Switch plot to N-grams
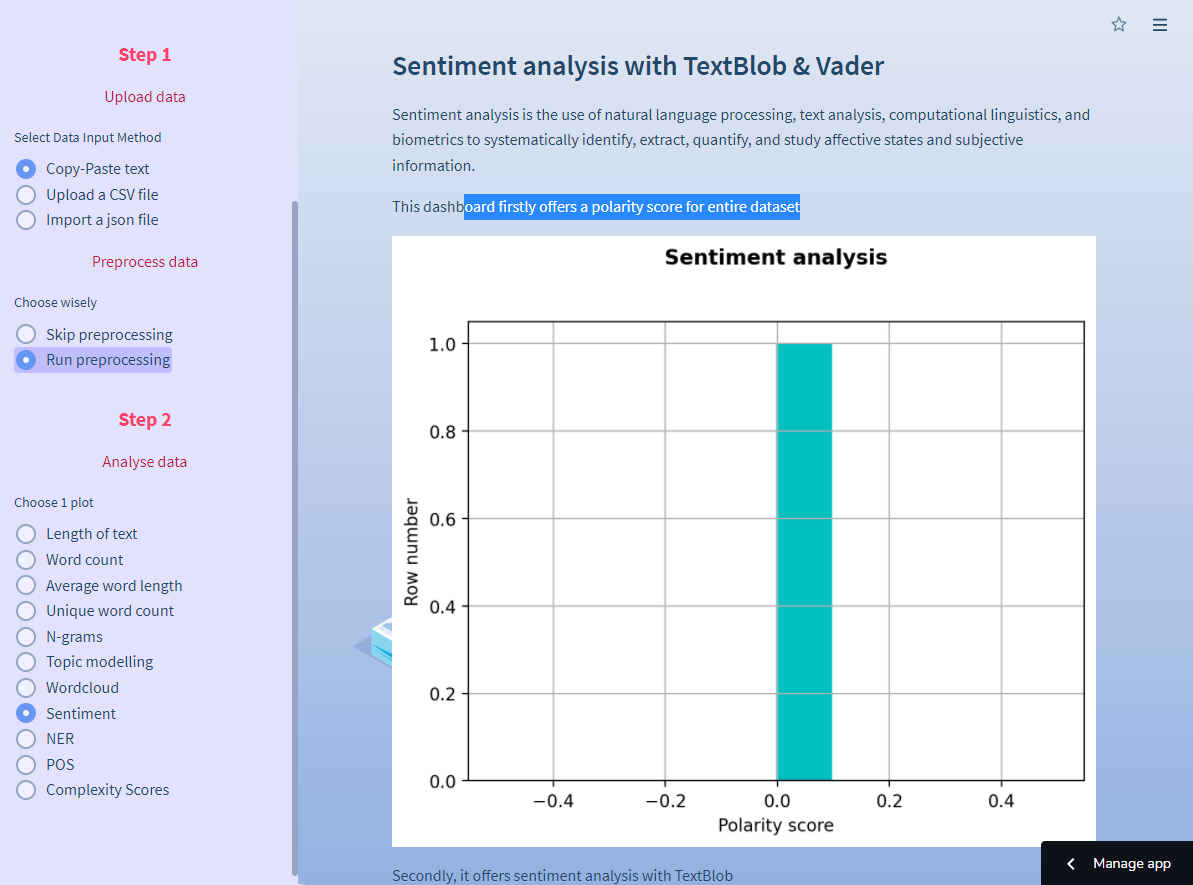1193x885 pixels. pyautogui.click(x=27, y=637)
